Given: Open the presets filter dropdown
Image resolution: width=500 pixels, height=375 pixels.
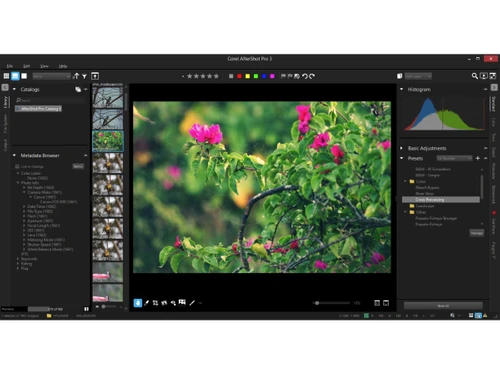Looking at the screenshot, I should [x=455, y=158].
